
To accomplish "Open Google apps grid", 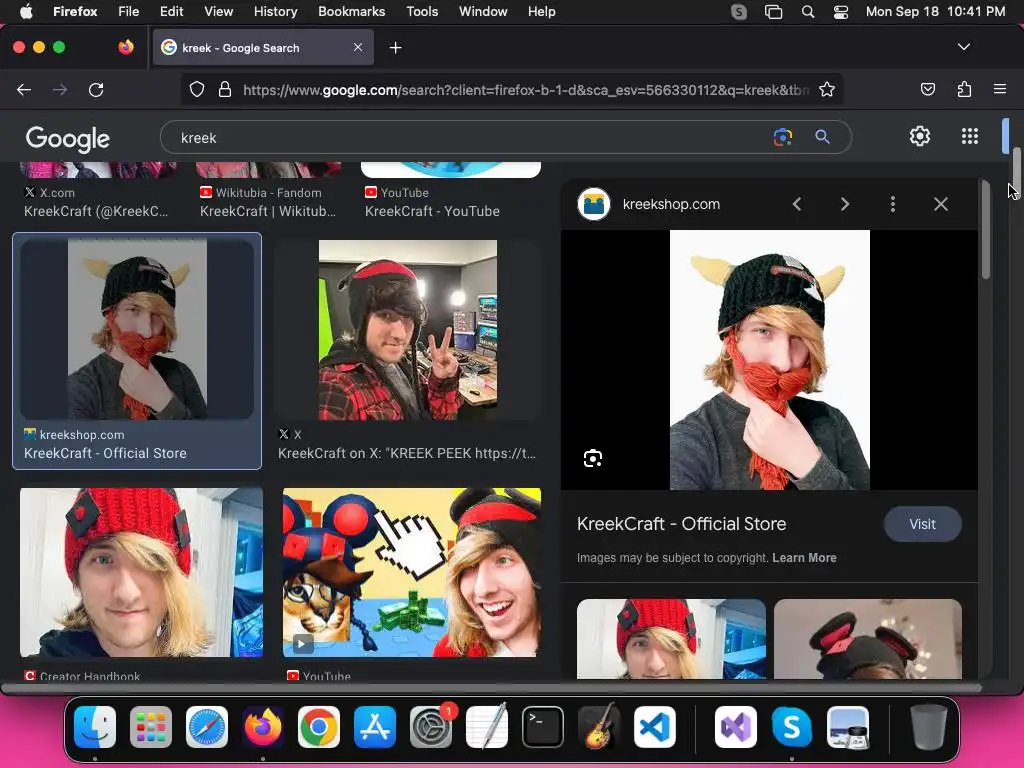I will [x=970, y=136].
